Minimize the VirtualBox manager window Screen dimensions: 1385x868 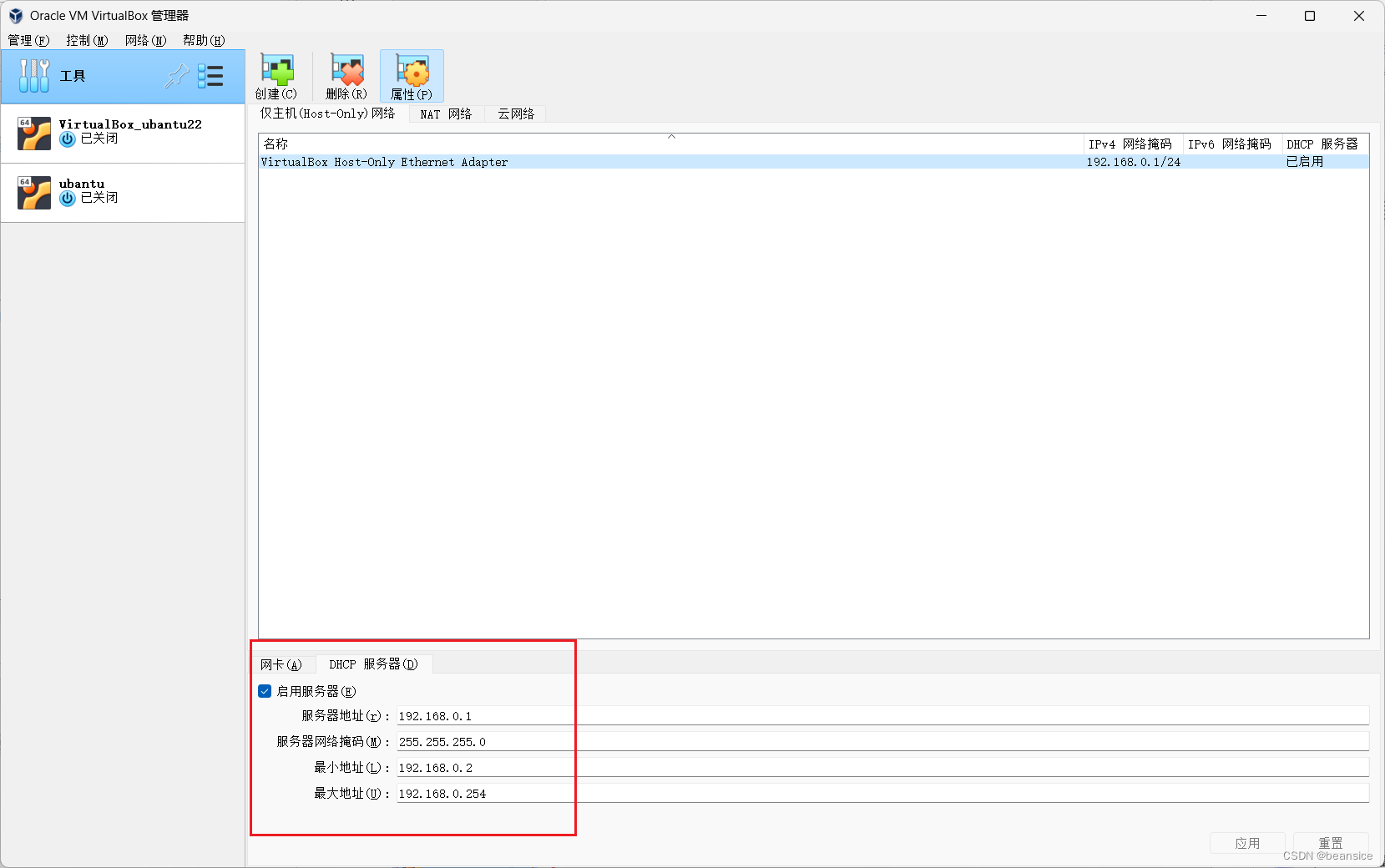[1261, 16]
